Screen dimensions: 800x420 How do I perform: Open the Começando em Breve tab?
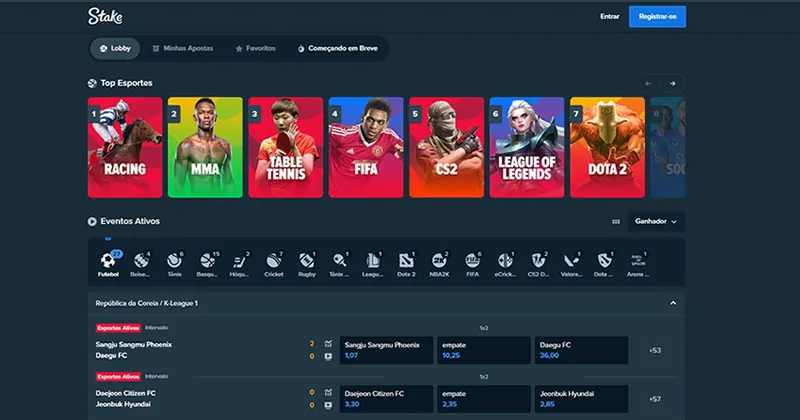point(338,48)
